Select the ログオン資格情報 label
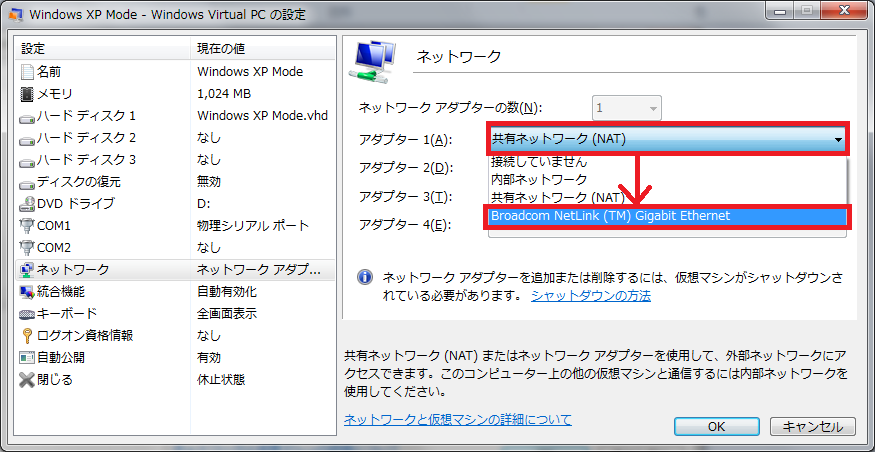Image resolution: width=875 pixels, height=452 pixels. click(85, 335)
